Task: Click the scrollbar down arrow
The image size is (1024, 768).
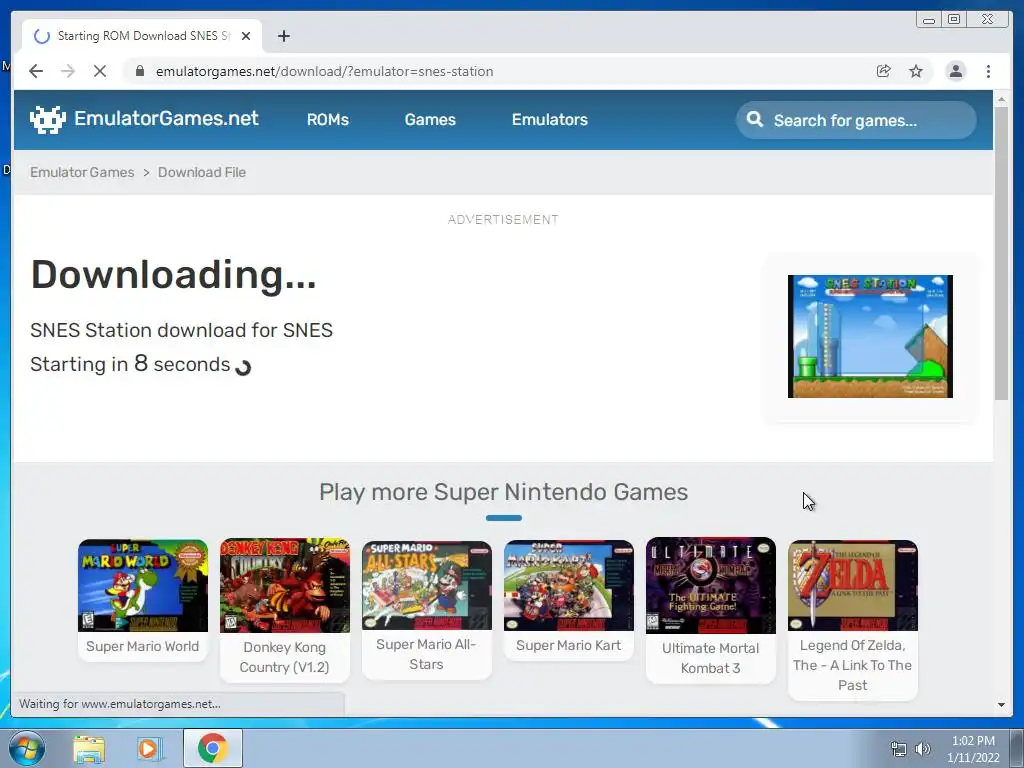Action: [1001, 705]
